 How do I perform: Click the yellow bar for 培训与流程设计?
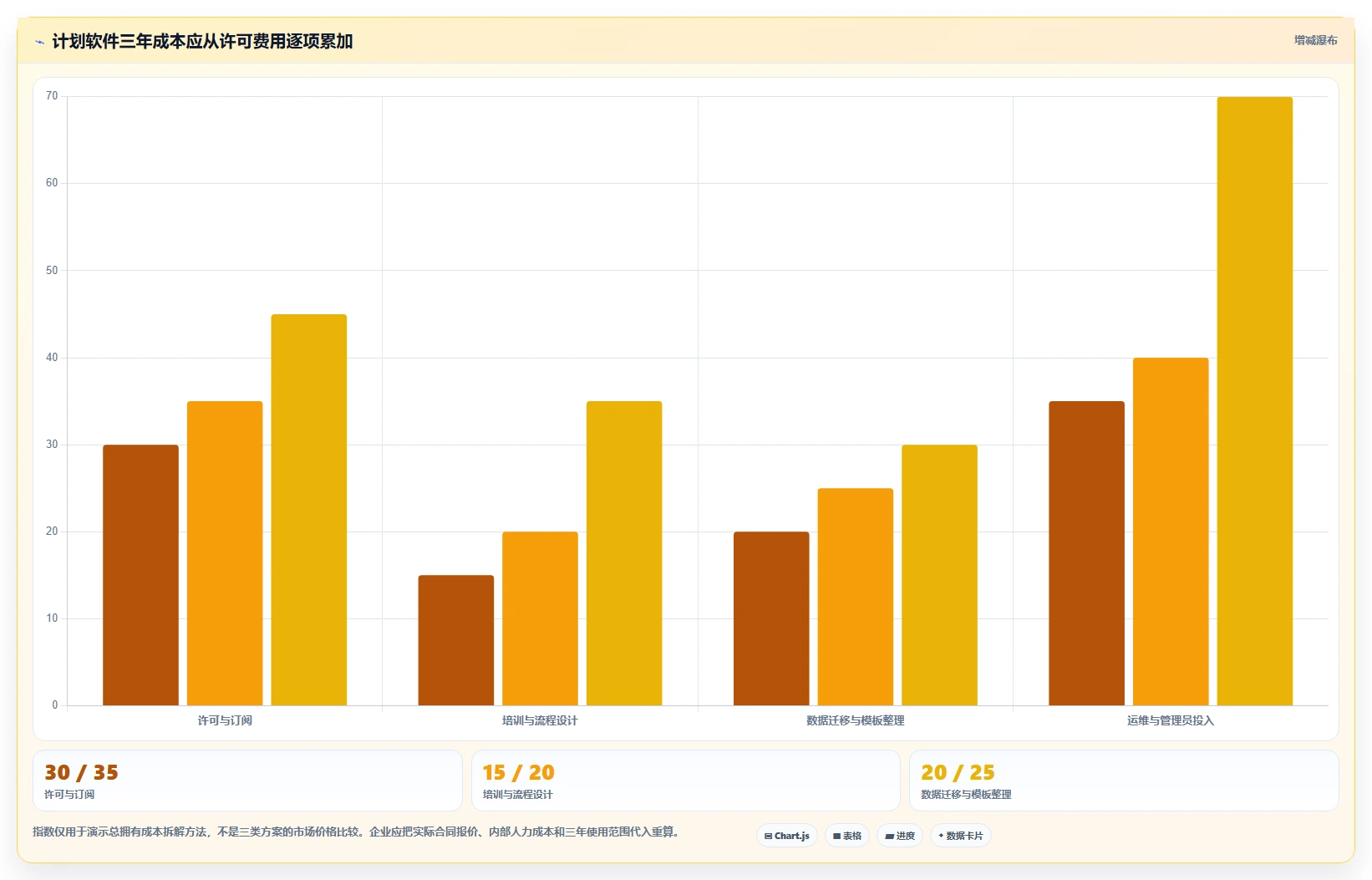click(x=624, y=553)
